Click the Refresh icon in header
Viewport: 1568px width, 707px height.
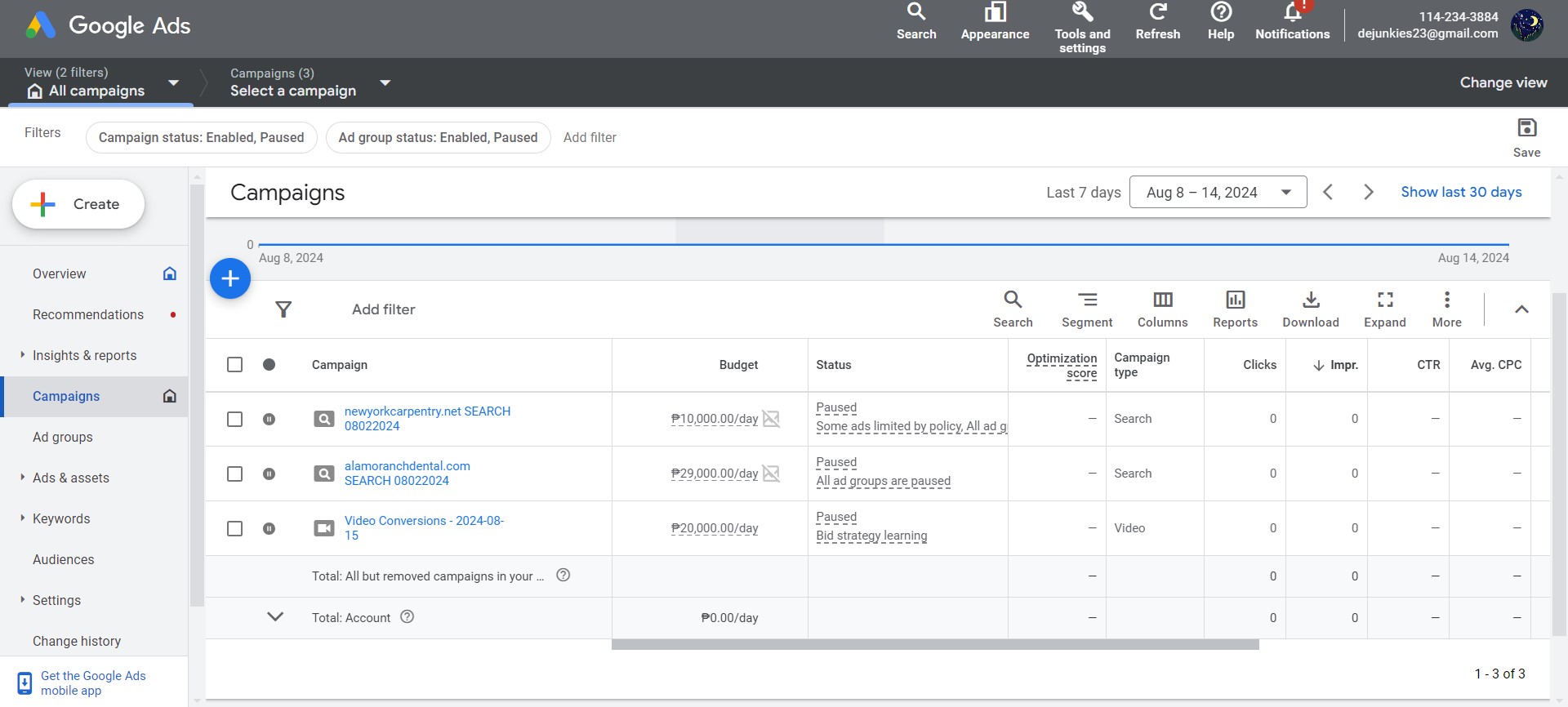pyautogui.click(x=1157, y=13)
